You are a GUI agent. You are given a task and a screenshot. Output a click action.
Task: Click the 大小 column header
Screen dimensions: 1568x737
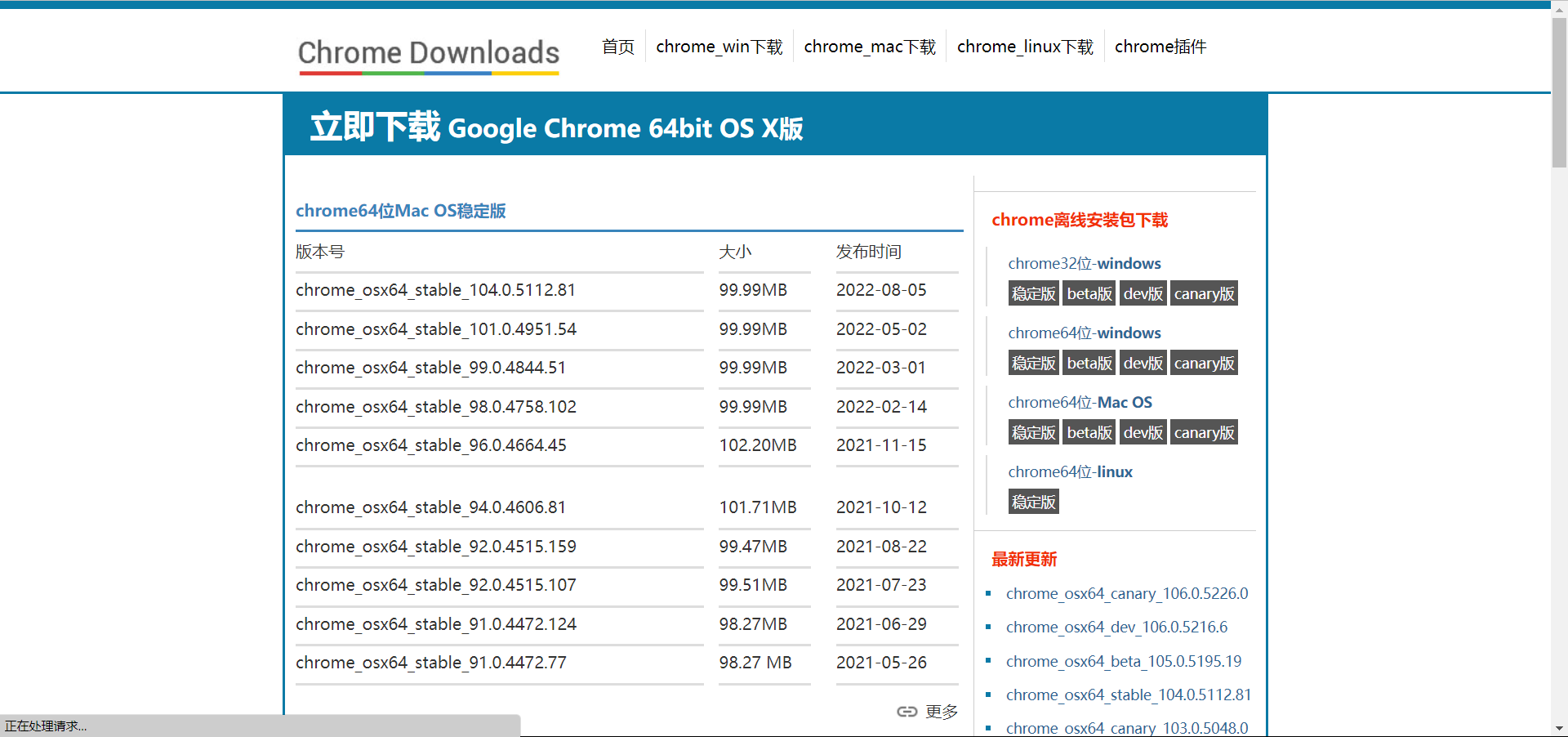click(735, 252)
